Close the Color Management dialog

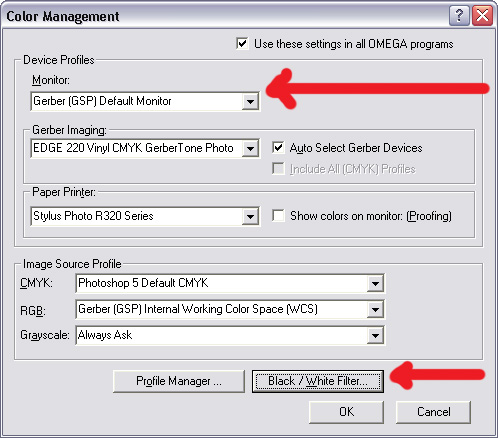(x=483, y=16)
